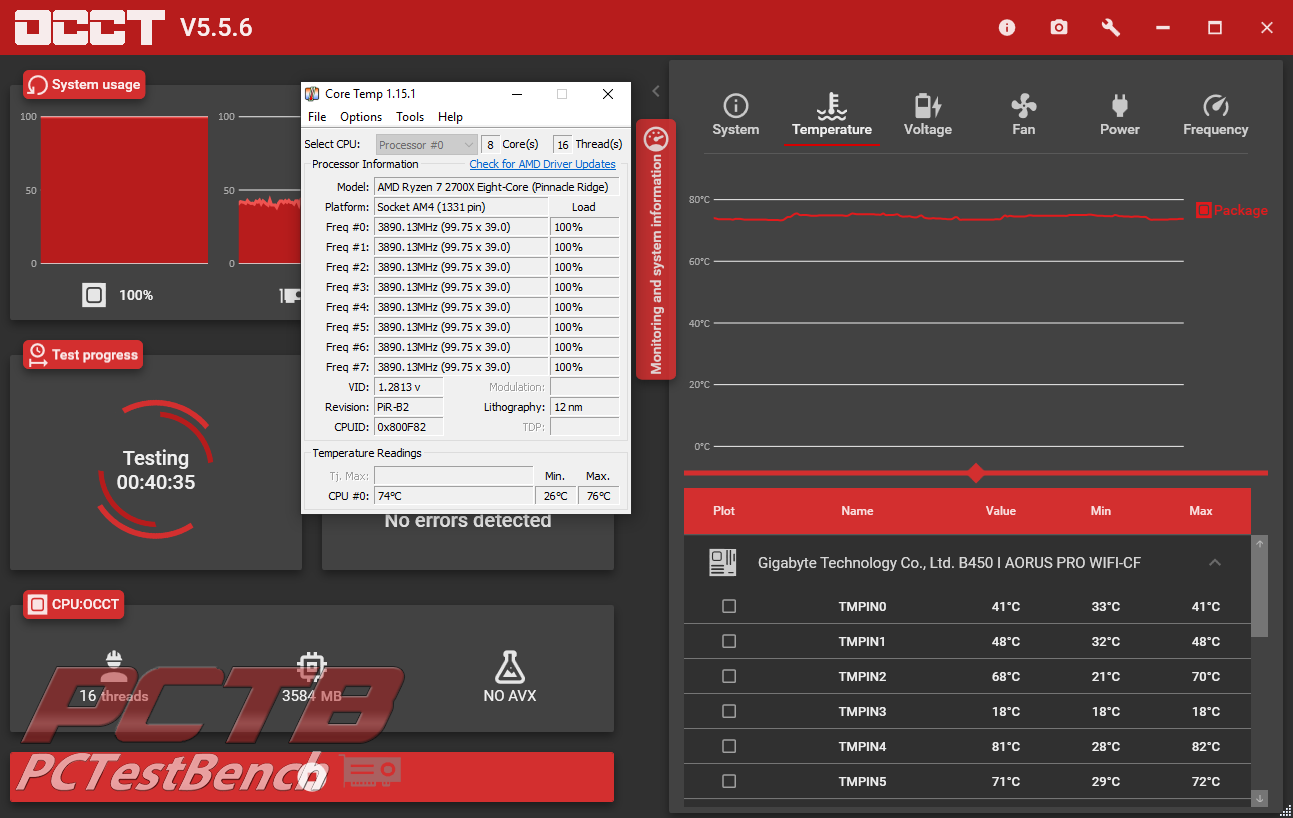Click the CPU usage icon under graph
Viewport: 1293px width, 818px height.
tap(94, 295)
